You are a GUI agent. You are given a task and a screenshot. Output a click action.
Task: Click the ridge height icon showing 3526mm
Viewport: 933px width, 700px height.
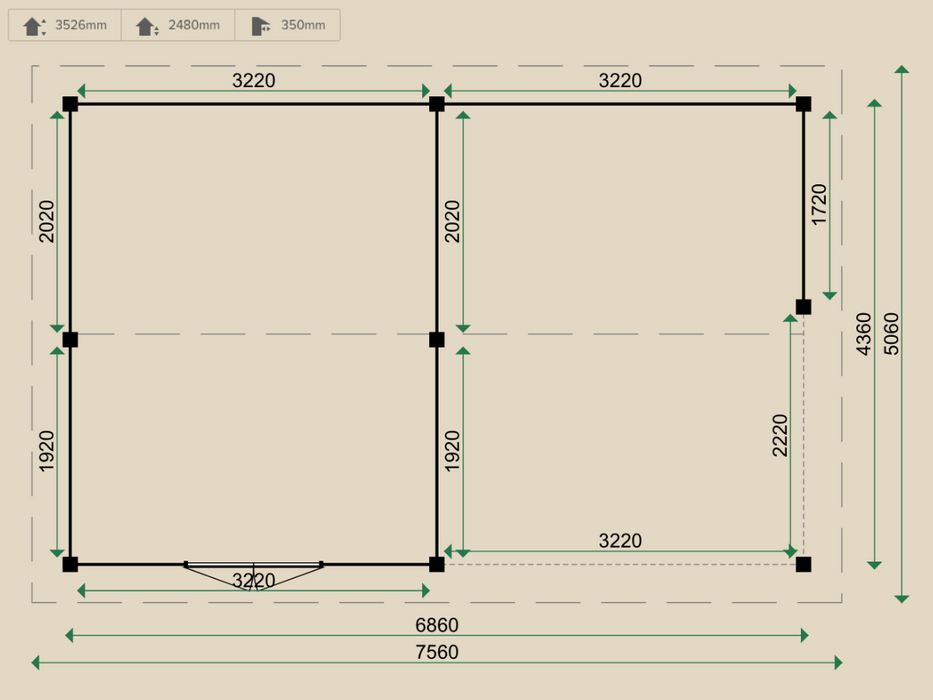pyautogui.click(x=62, y=25)
